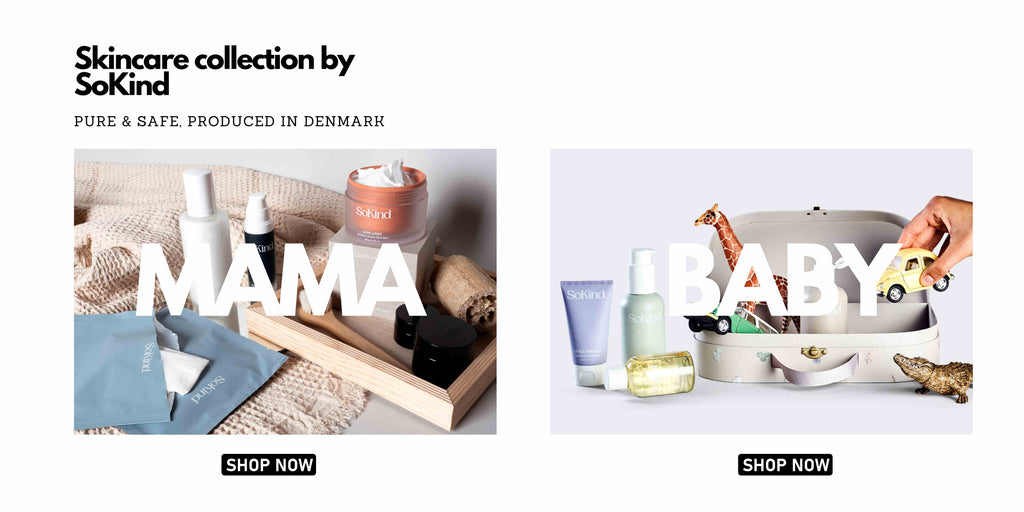Click the 'Pure & Safe, Produced in Denmark' subtitle
The width and height of the screenshot is (1024, 512).
(229, 121)
